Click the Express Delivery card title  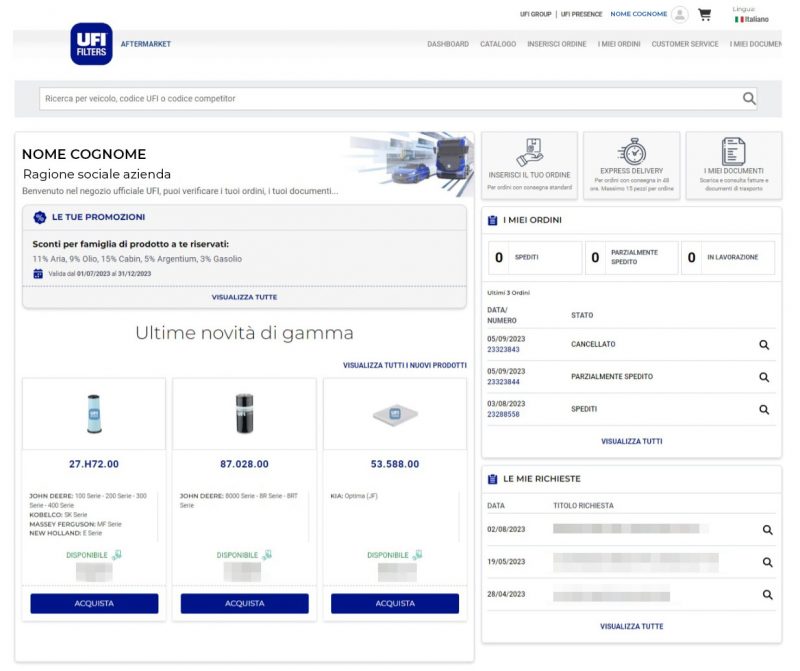tap(632, 171)
